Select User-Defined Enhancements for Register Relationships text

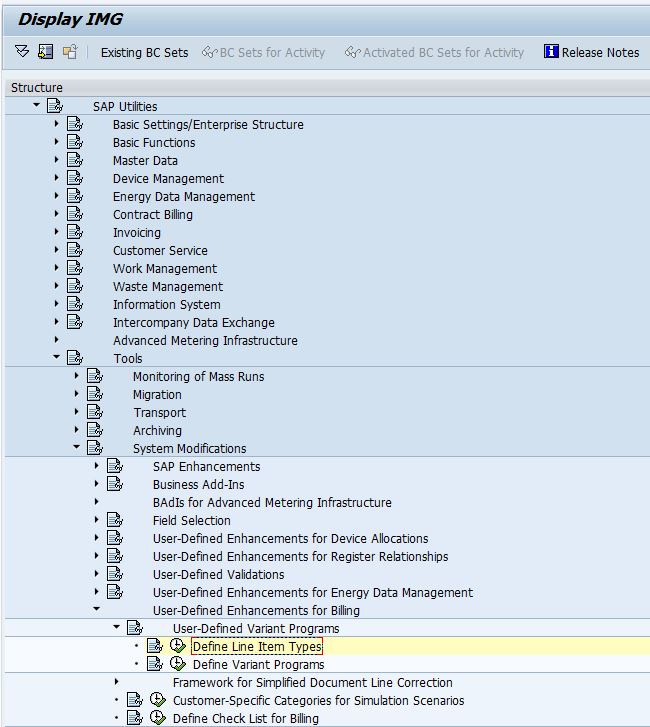click(x=300, y=556)
